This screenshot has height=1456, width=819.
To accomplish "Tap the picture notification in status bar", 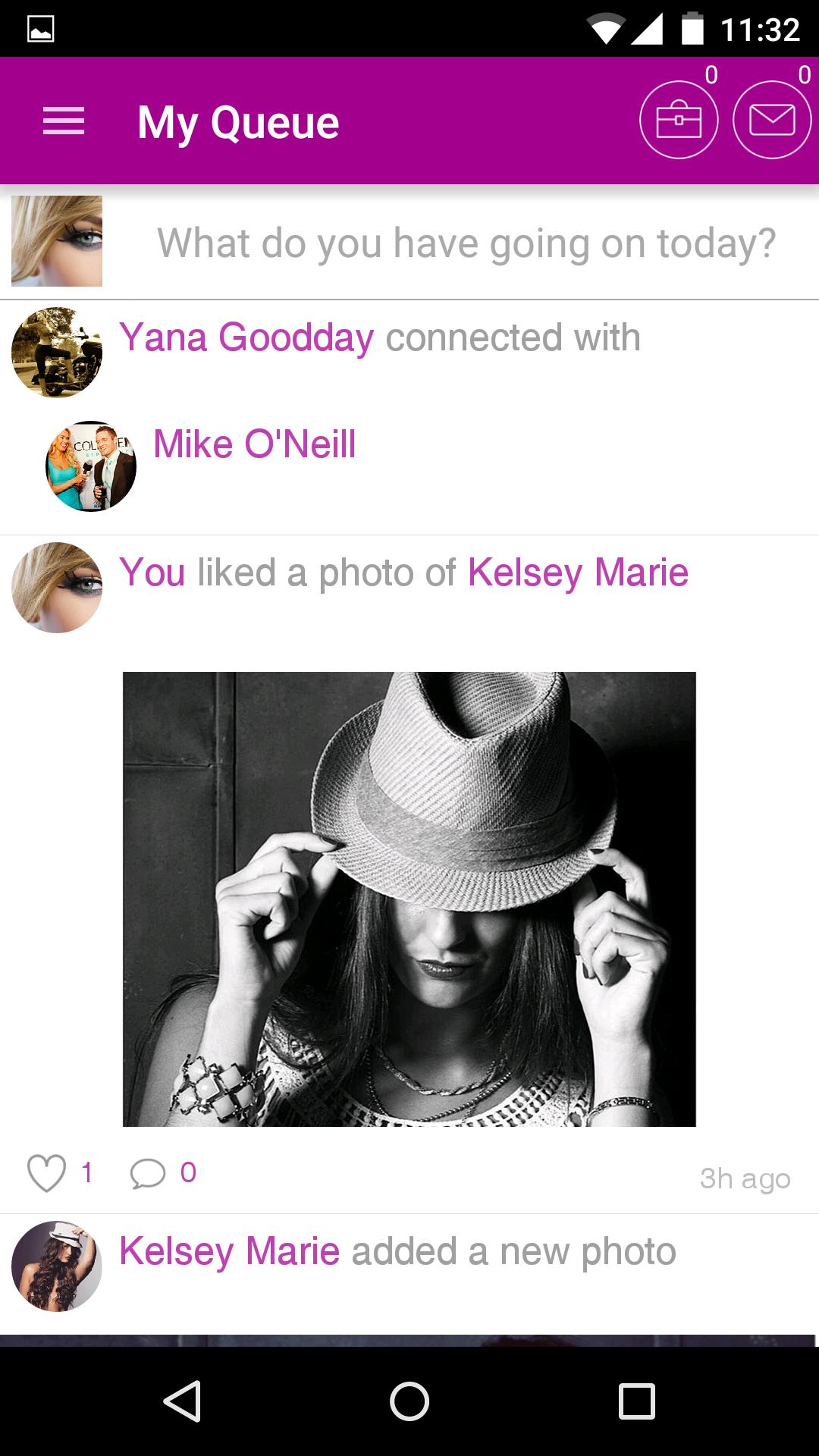I will point(41,29).
